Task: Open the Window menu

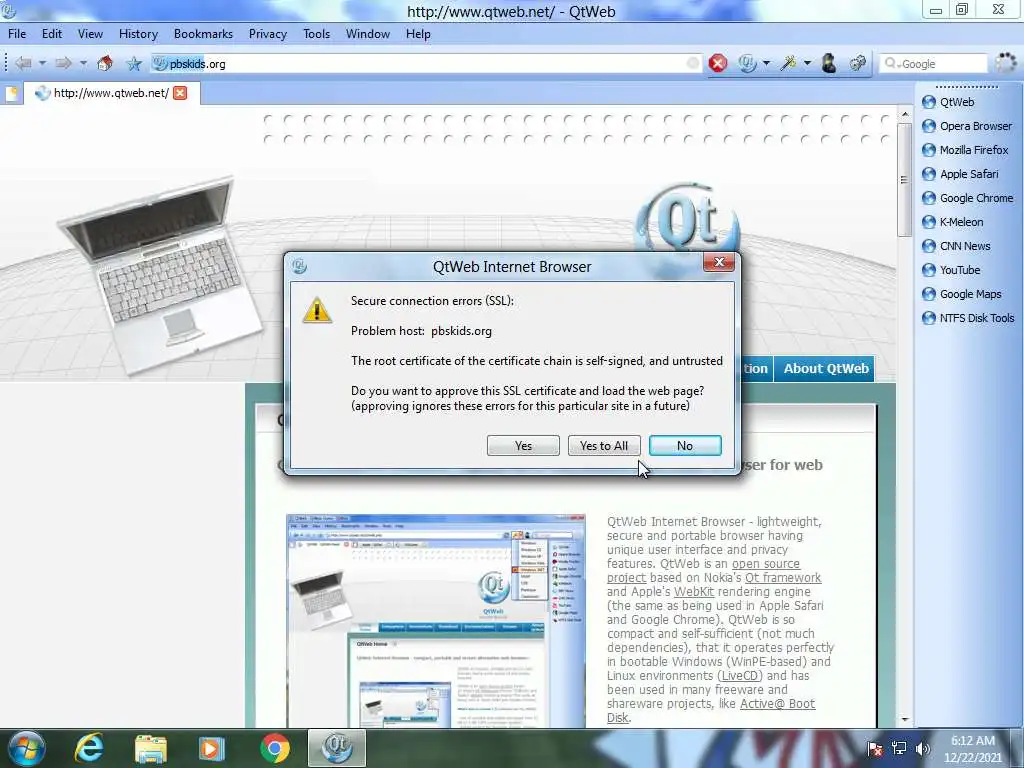Action: click(368, 34)
